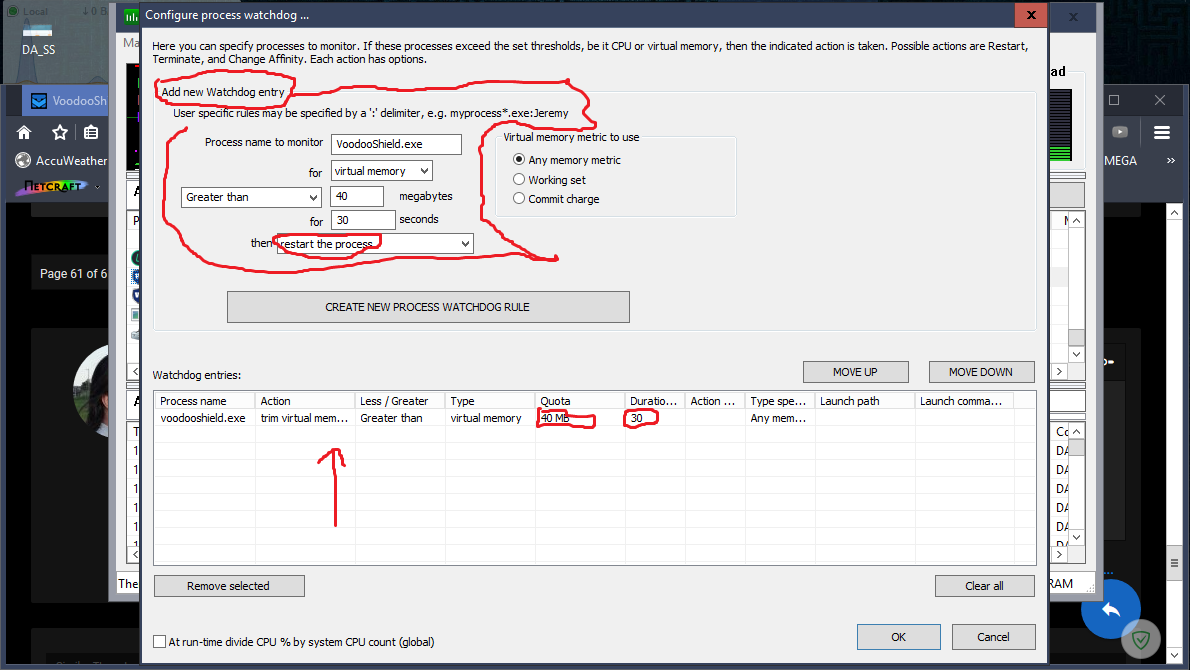Image resolution: width=1190 pixels, height=670 pixels.
Task: Click the trim virtual mem... action cell
Action: (x=304, y=418)
